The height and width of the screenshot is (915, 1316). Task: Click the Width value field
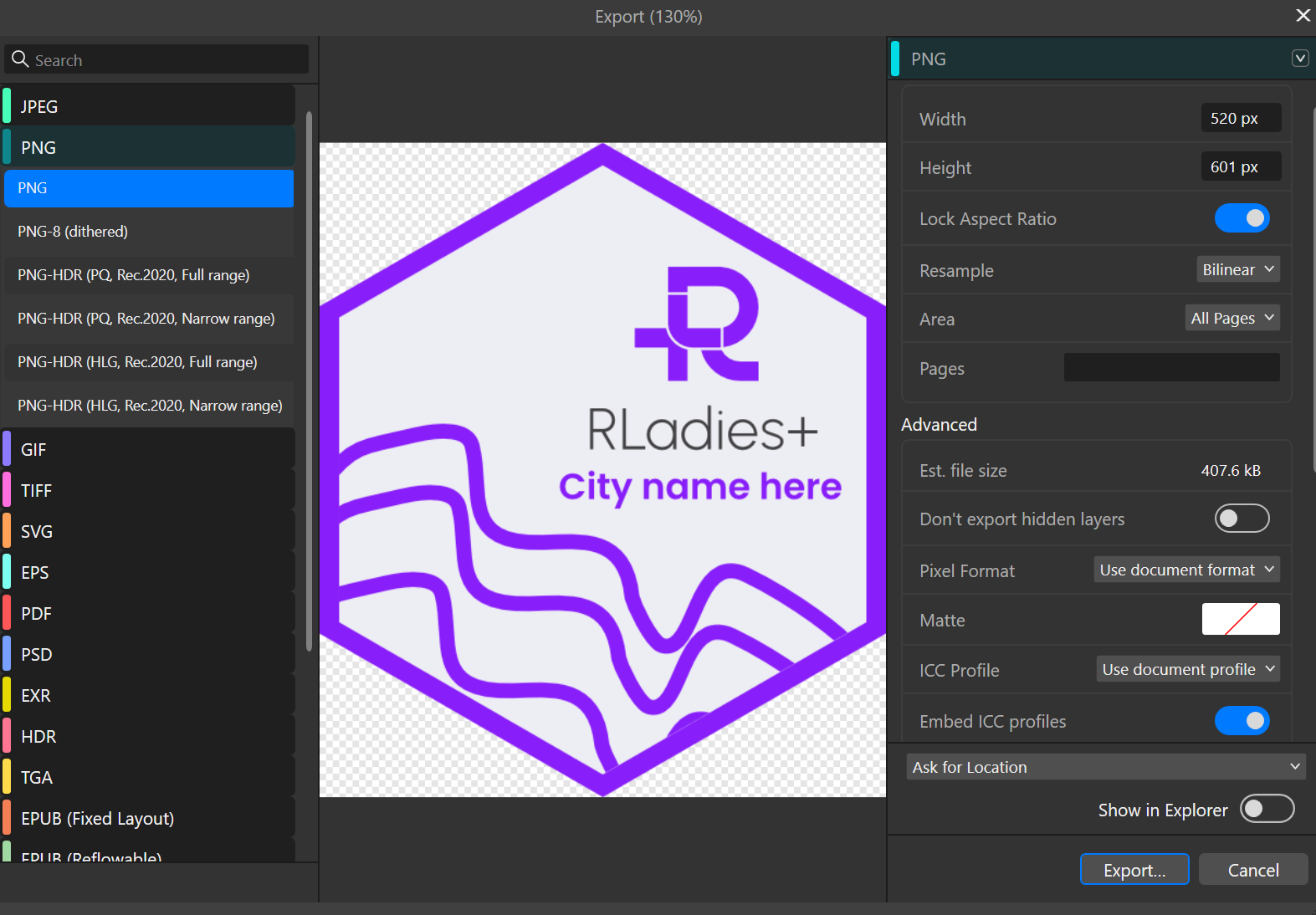(1241, 118)
